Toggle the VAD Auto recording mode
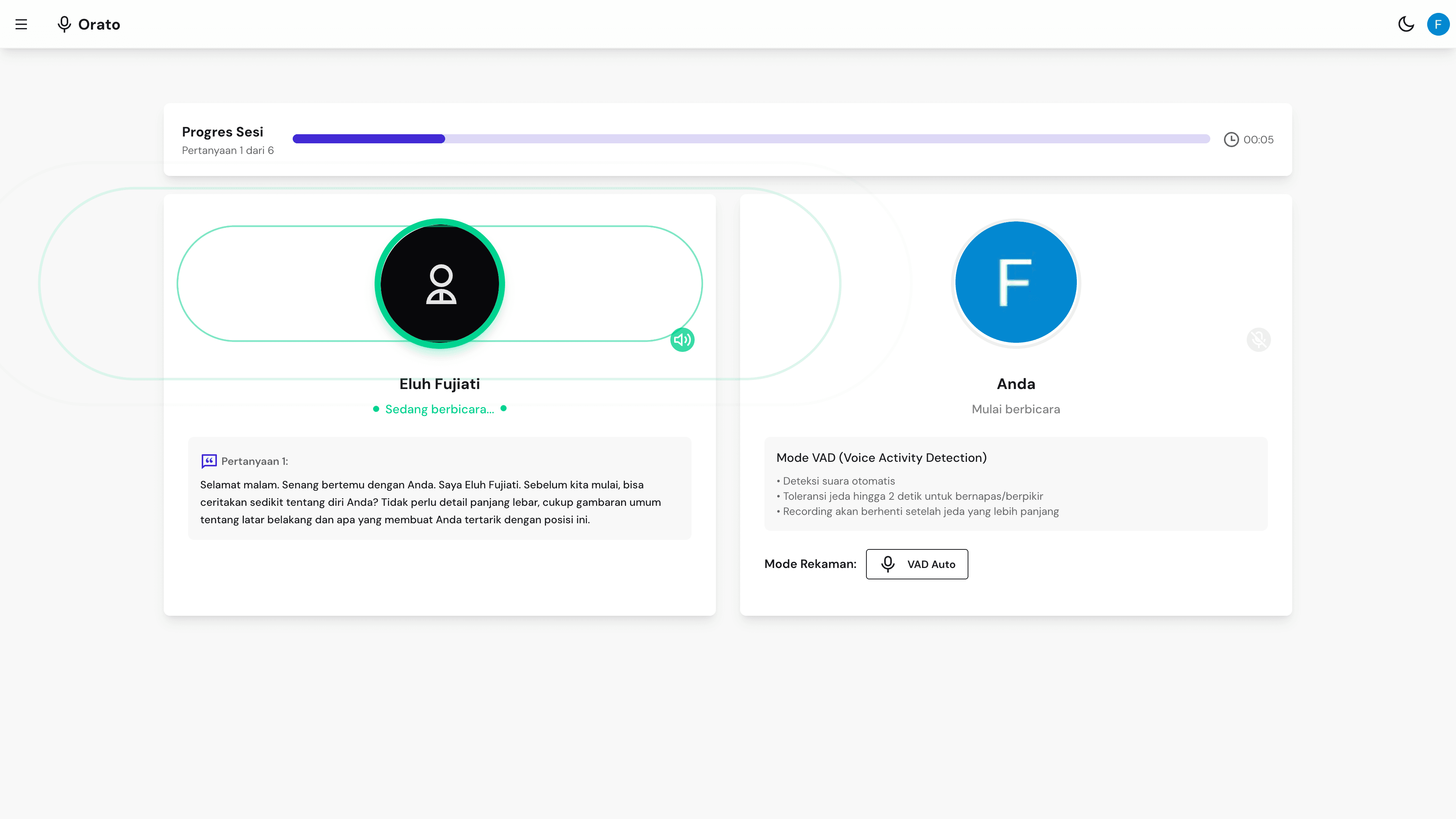1456x819 pixels. click(x=917, y=564)
